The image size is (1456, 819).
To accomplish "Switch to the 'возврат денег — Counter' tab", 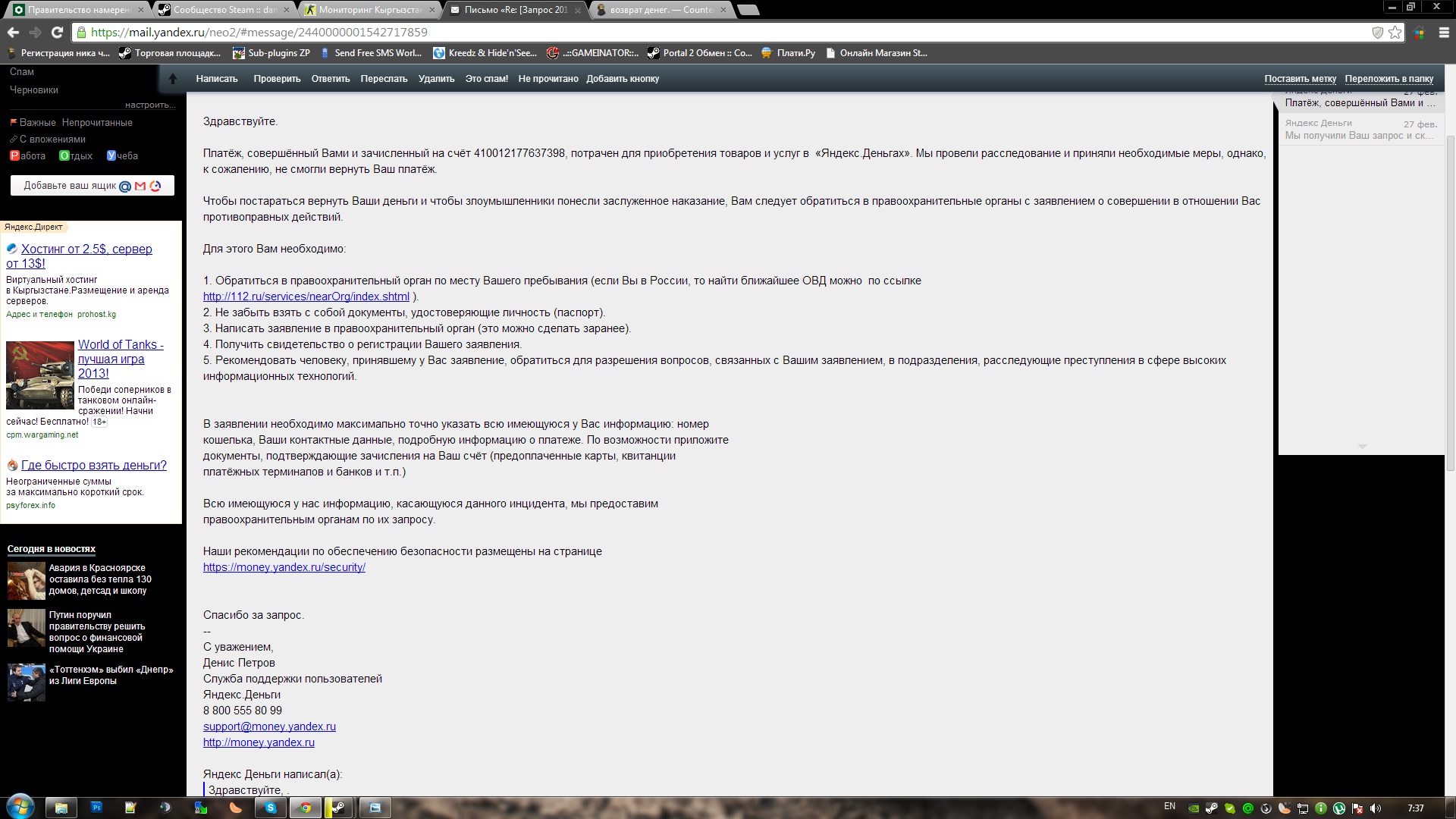I will 661,10.
